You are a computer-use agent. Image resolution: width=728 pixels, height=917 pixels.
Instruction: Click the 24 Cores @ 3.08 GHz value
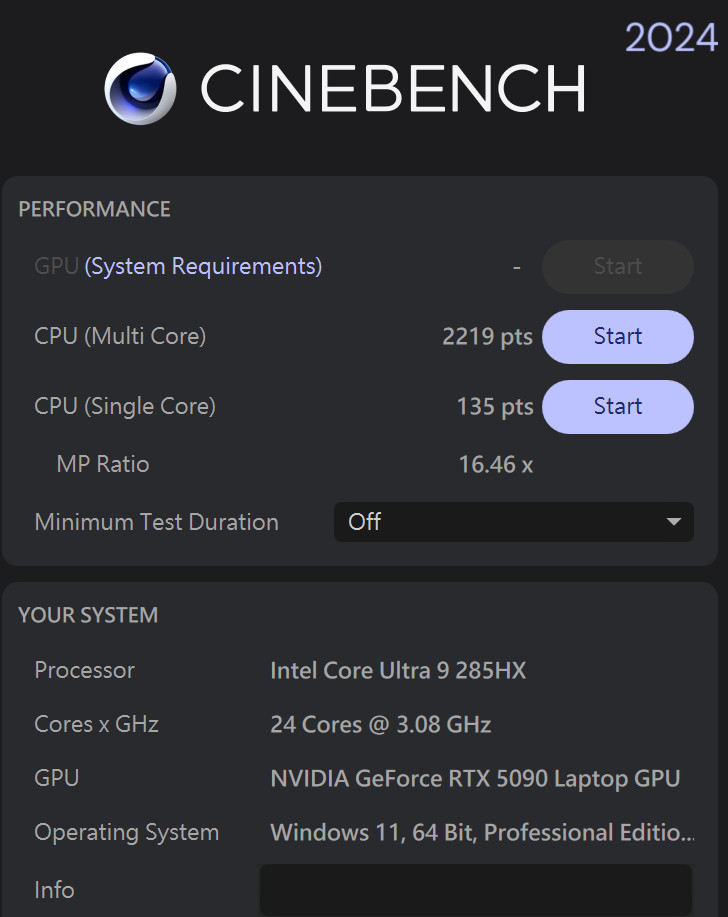pos(381,725)
